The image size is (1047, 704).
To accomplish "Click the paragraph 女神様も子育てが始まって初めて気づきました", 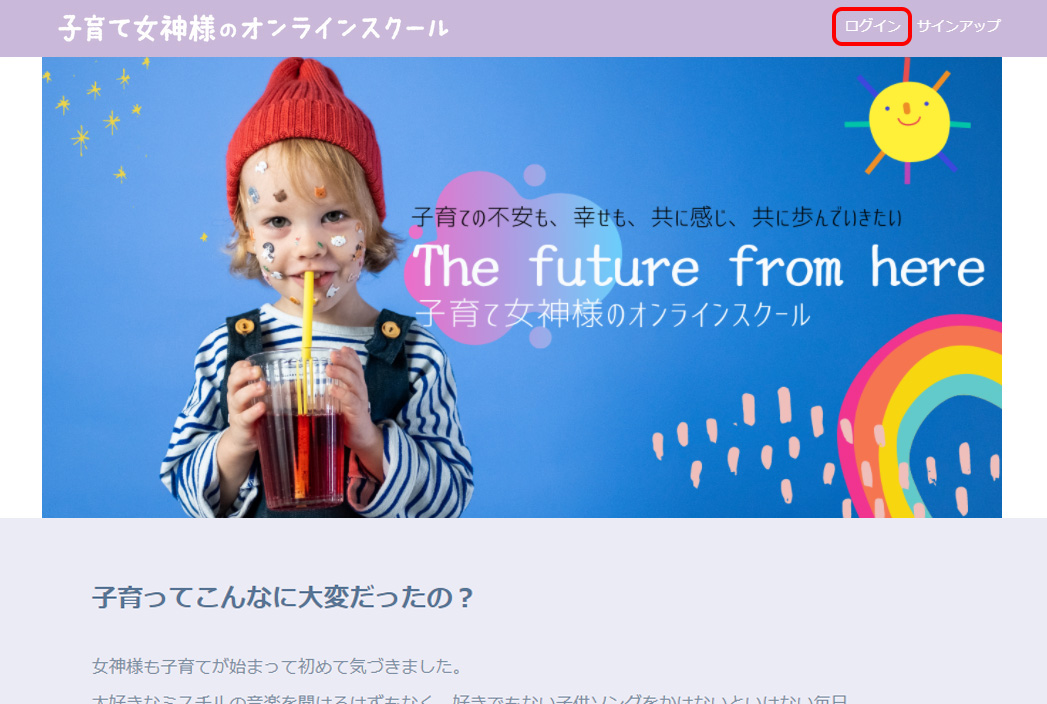I will point(277,666).
